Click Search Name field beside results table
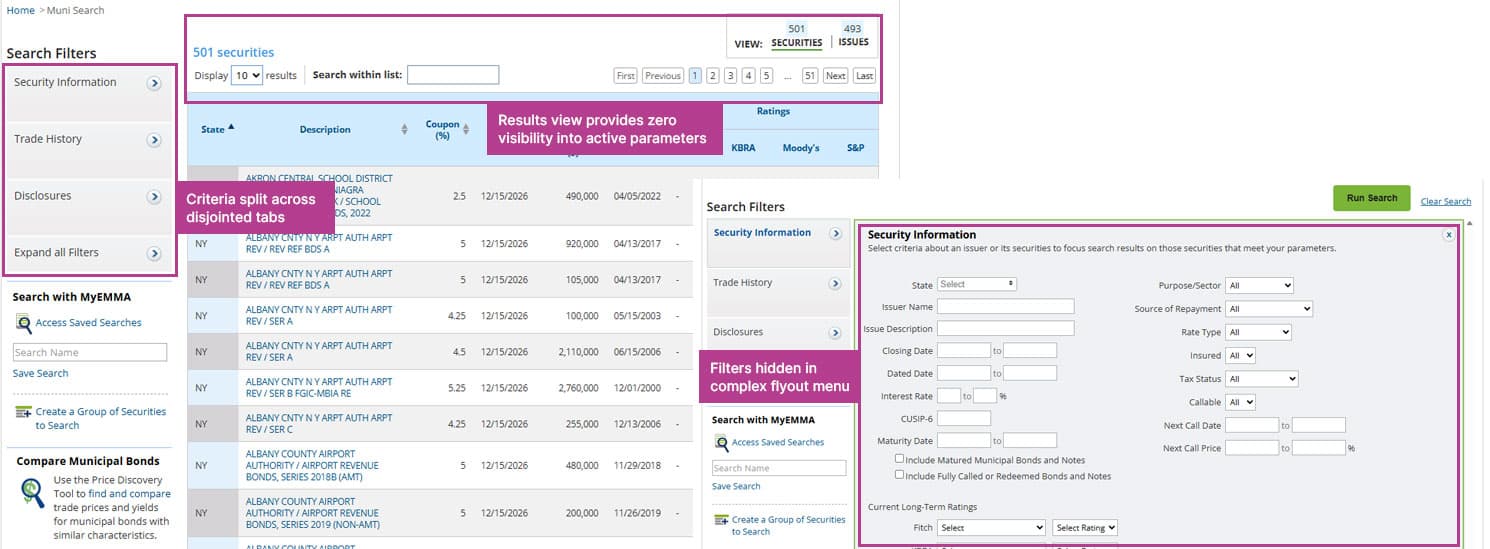Screen dimensions: 1490x549 90,352
